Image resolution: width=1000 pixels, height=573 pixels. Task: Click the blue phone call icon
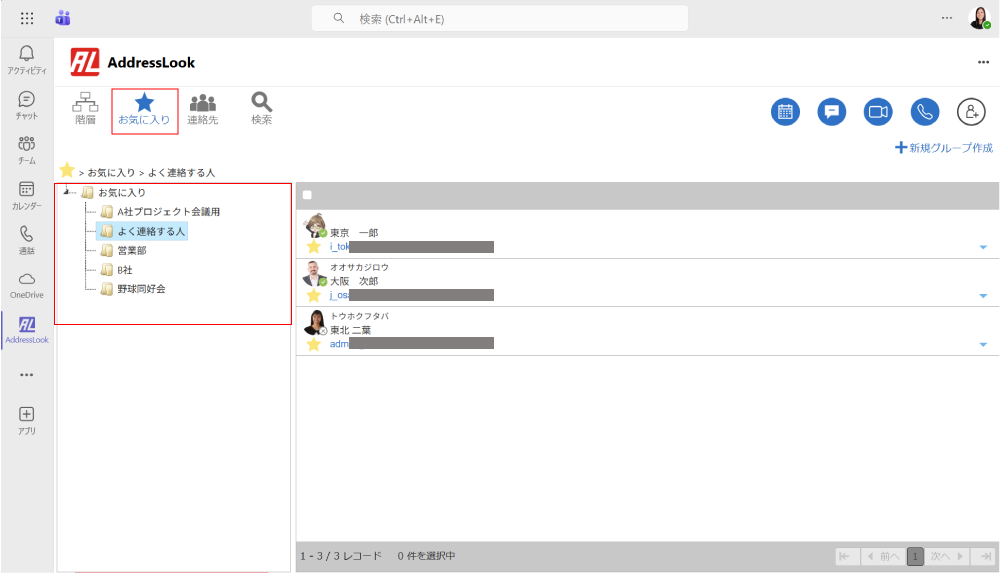coord(925,112)
